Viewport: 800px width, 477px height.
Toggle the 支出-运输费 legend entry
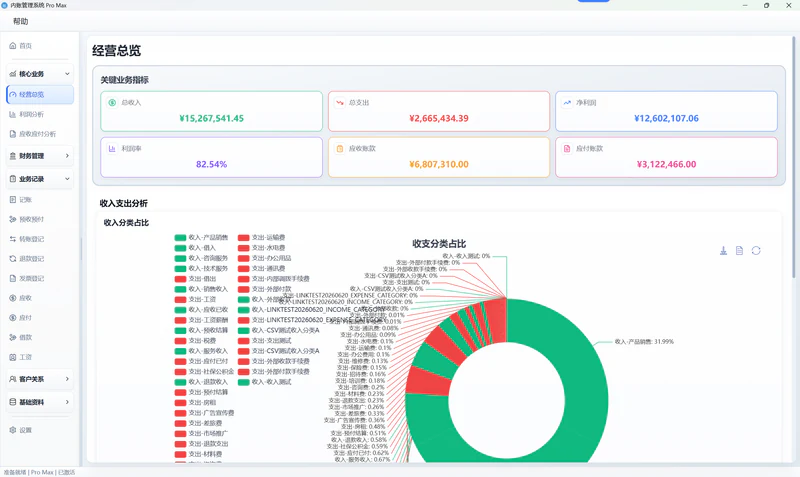261,238
